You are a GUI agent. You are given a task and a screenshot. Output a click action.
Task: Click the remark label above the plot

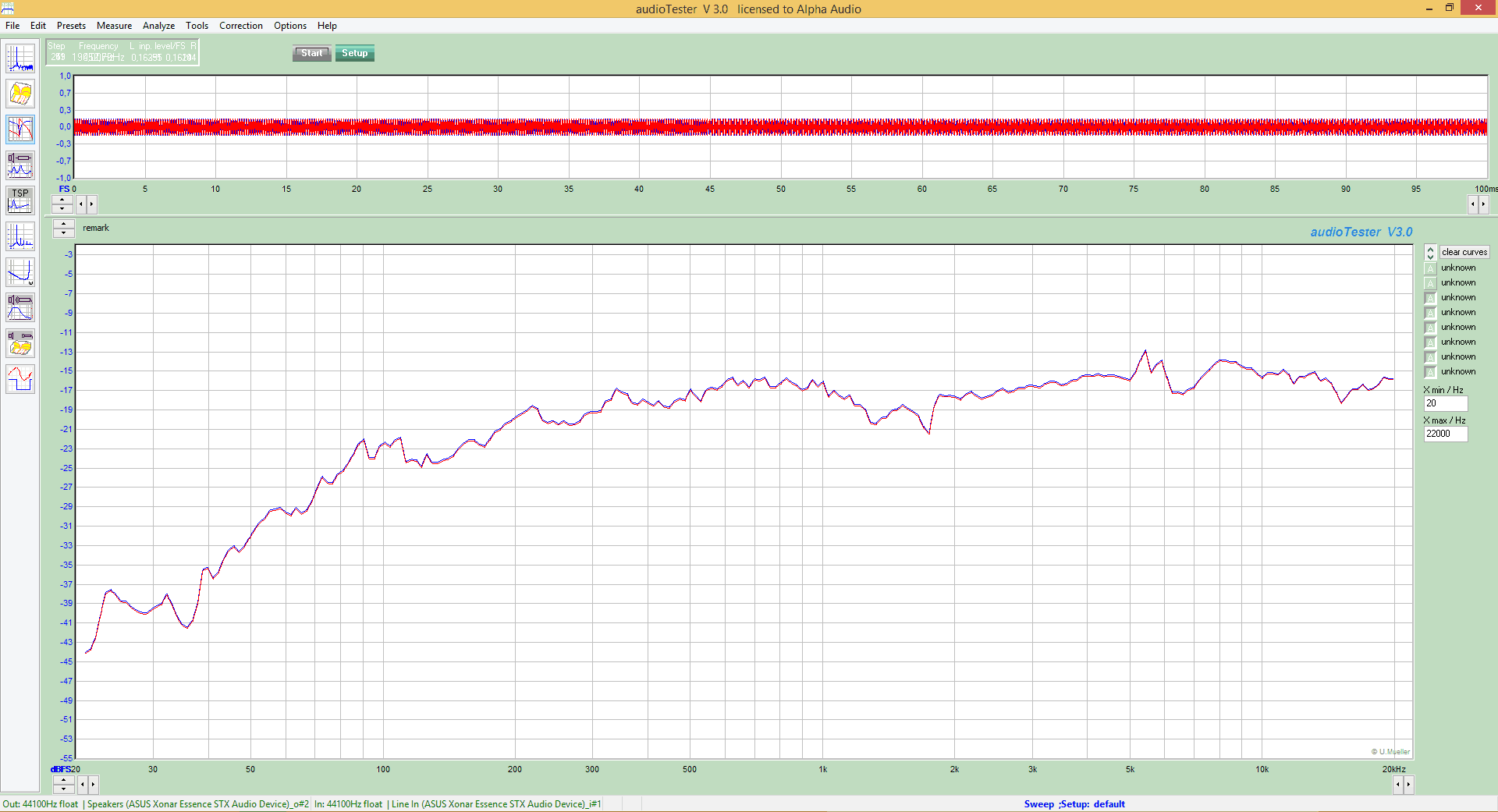pos(96,228)
